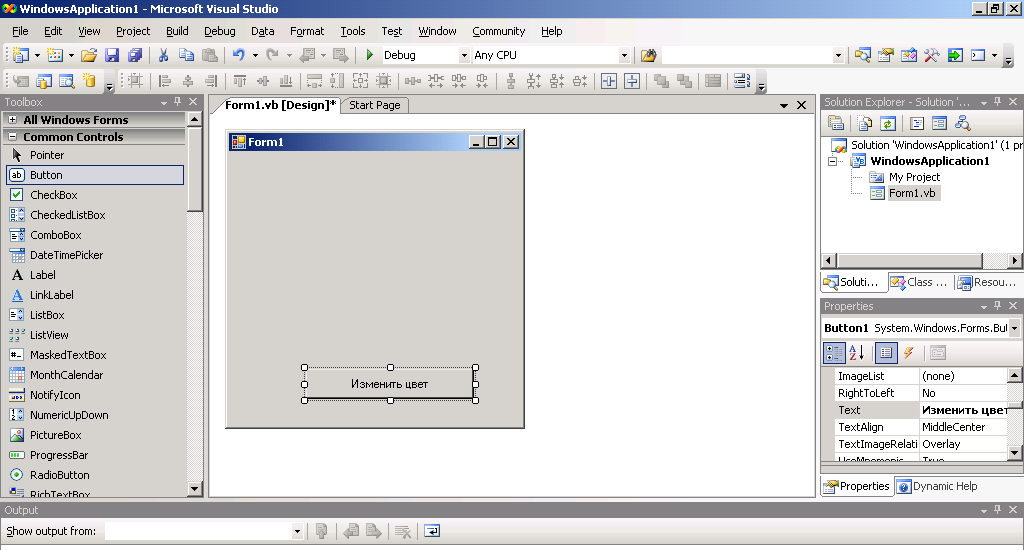Click the Open File toolbar icon
The width and height of the screenshot is (1024, 550).
pyautogui.click(x=89, y=56)
